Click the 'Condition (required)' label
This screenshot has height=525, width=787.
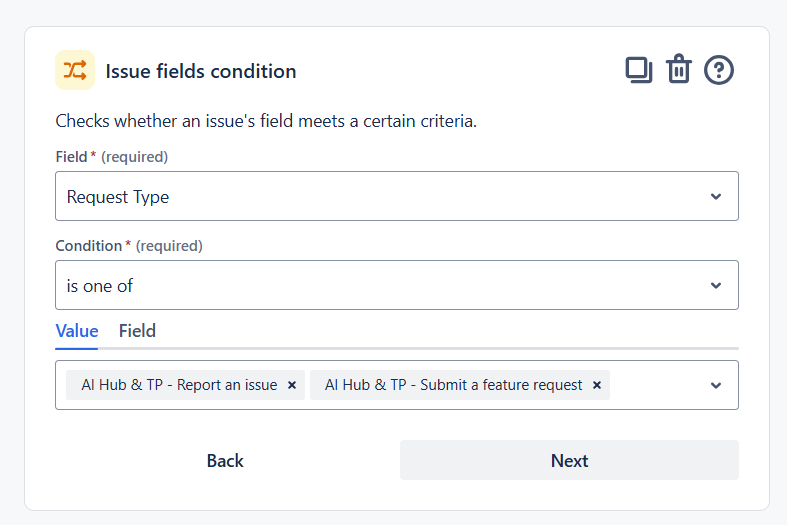(129, 246)
